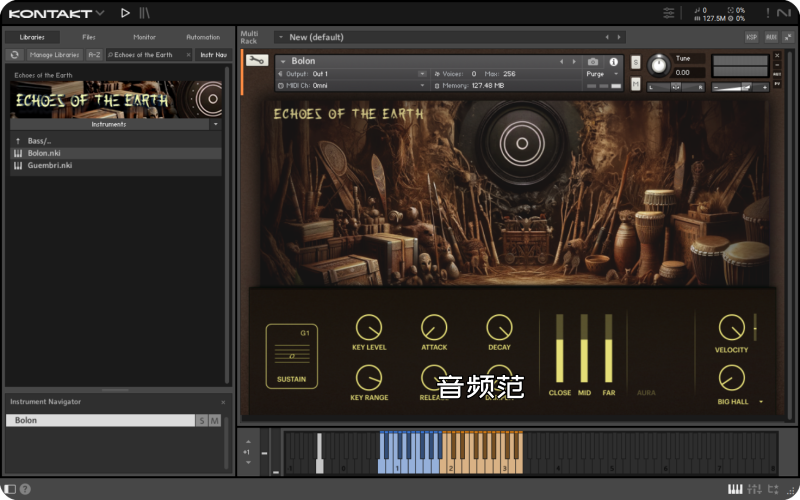Refresh the libraries list
Image resolution: width=800 pixels, height=500 pixels.
coord(15,55)
